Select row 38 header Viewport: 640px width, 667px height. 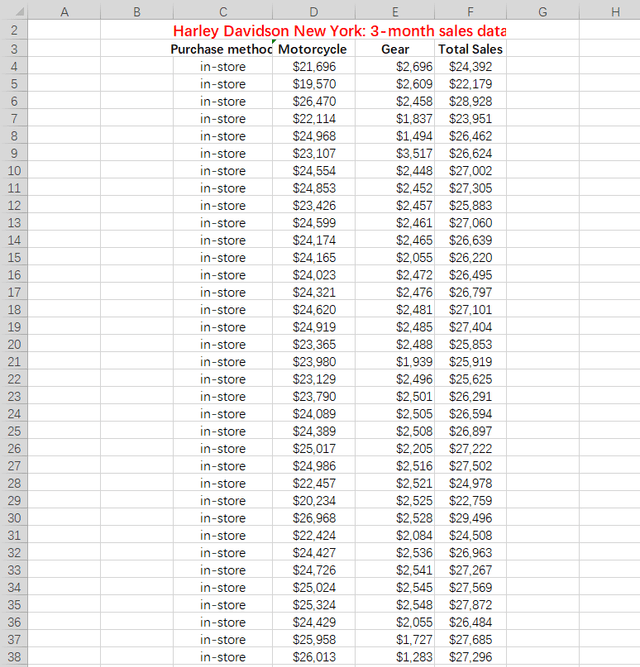point(14,657)
